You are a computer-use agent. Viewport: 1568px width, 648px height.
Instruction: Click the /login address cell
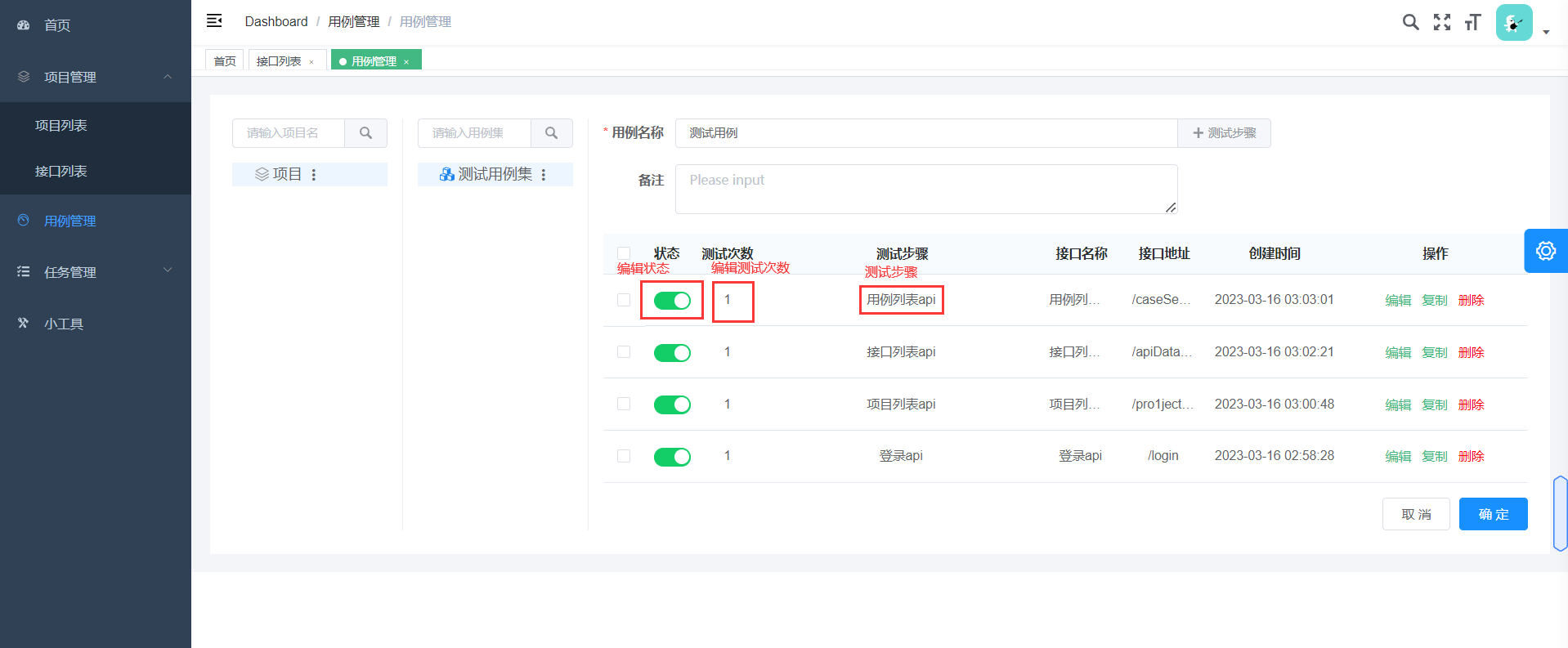[1163, 456]
